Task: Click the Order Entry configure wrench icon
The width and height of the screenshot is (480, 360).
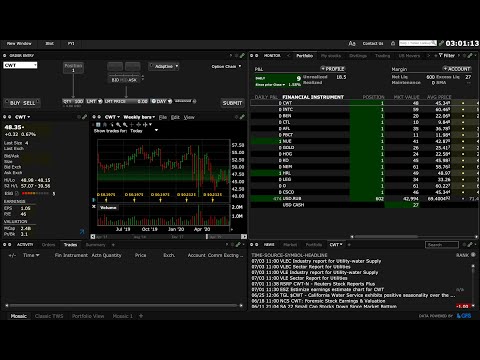Action: [x=242, y=56]
